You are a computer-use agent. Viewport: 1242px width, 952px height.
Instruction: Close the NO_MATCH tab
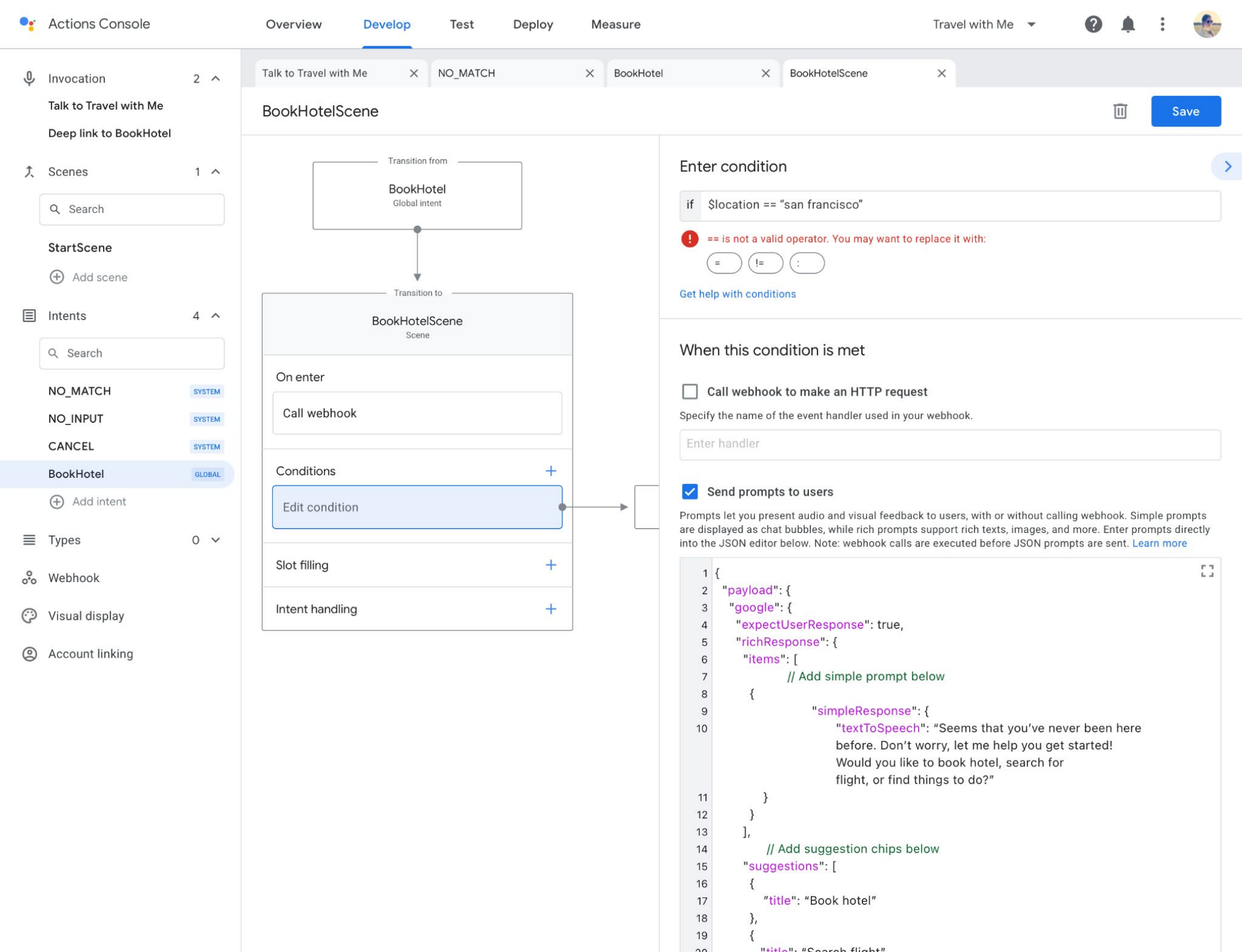(x=590, y=73)
